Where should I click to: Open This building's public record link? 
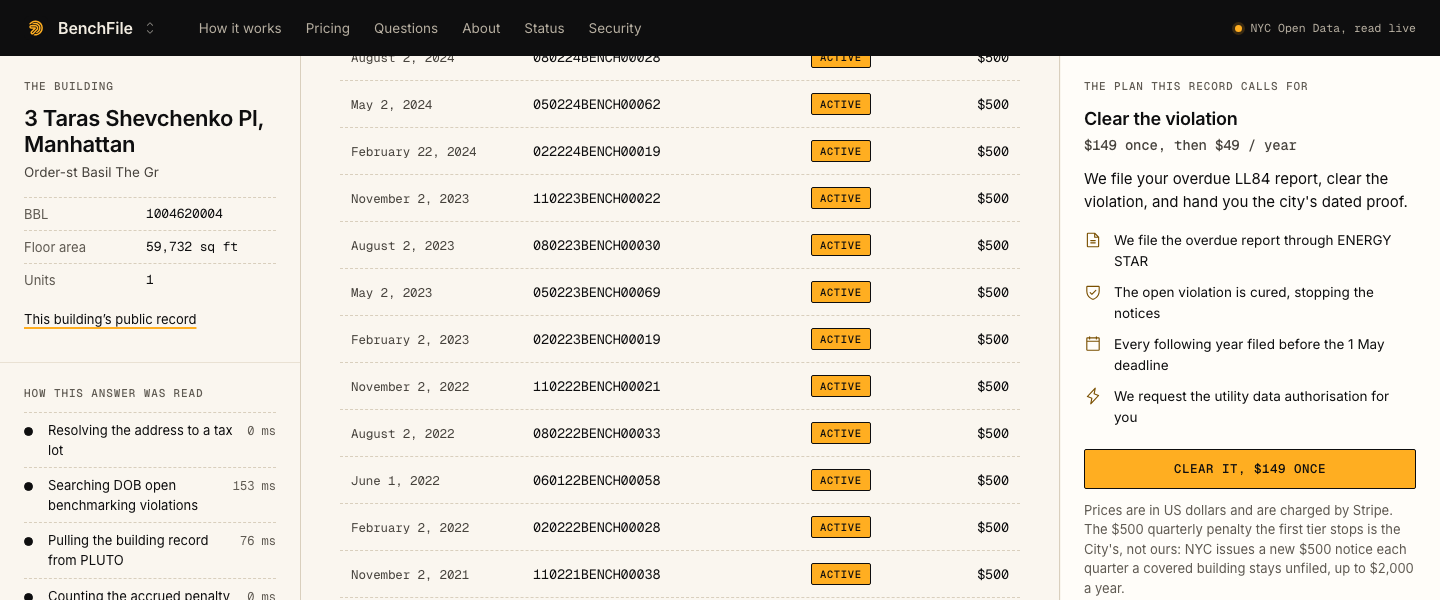[x=110, y=320]
